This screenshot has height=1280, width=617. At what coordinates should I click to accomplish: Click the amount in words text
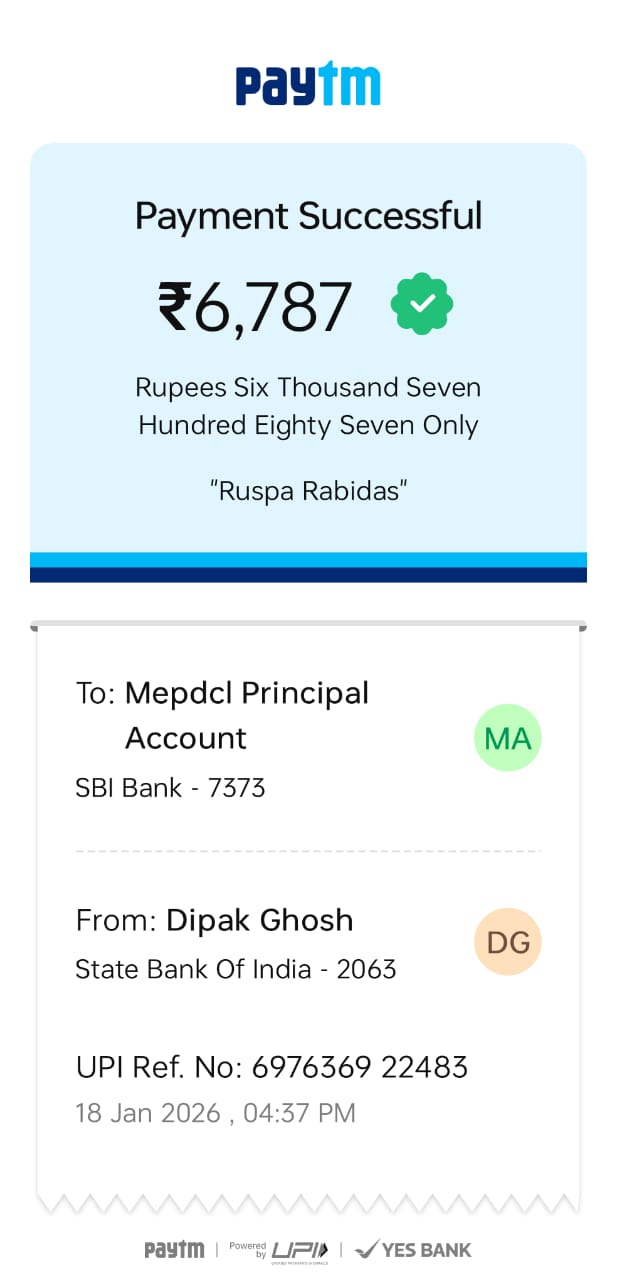(308, 406)
